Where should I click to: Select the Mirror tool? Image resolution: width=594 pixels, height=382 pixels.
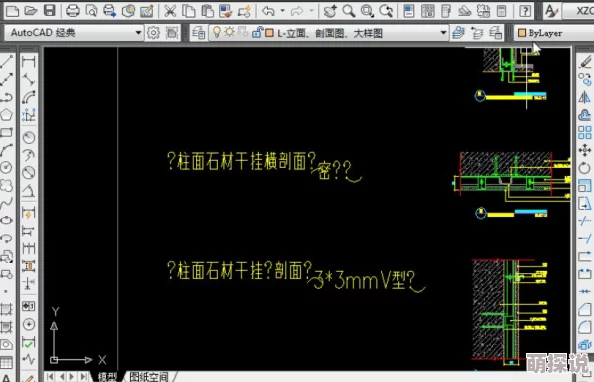click(x=585, y=97)
